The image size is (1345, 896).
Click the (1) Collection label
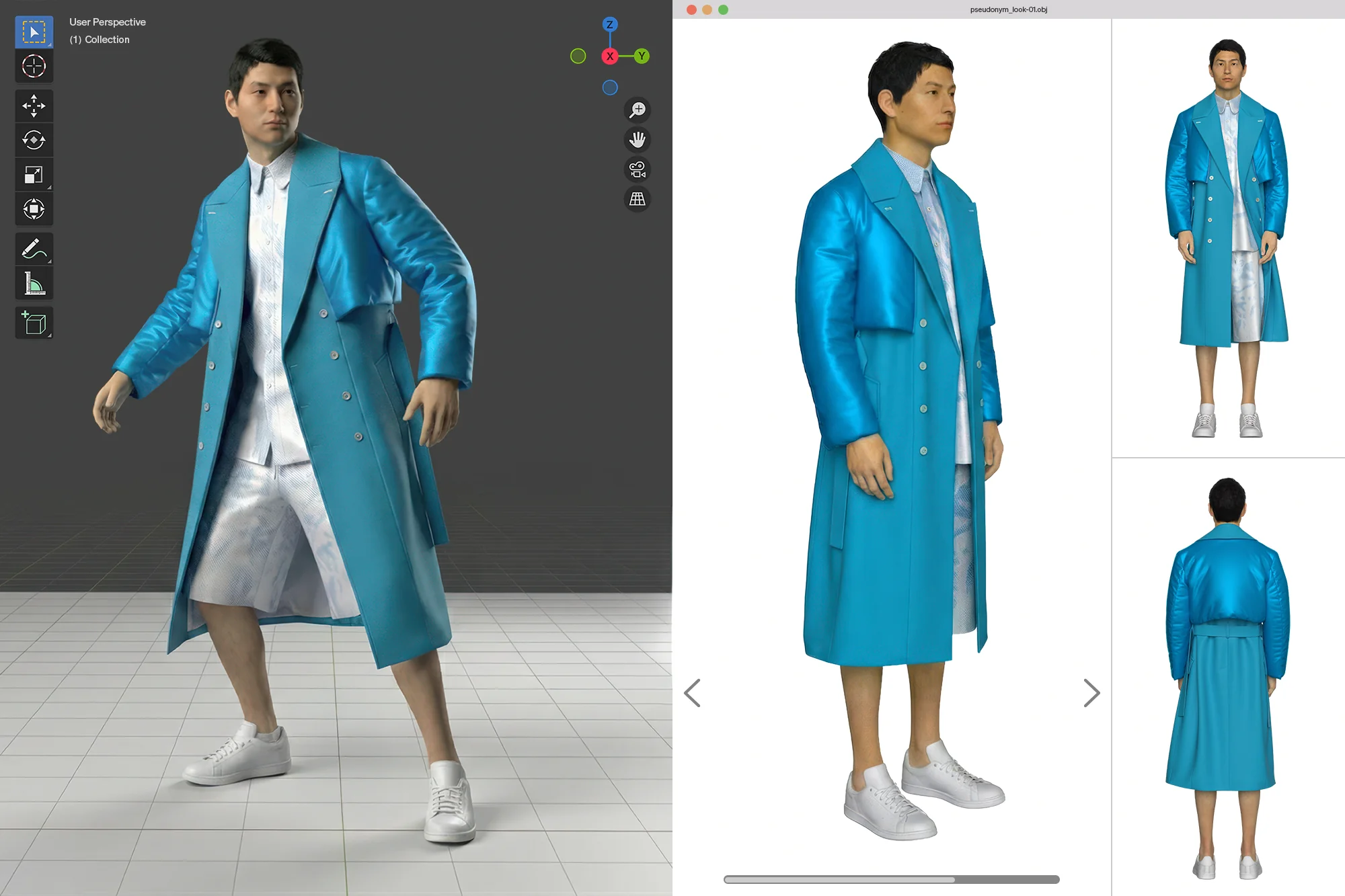(100, 40)
